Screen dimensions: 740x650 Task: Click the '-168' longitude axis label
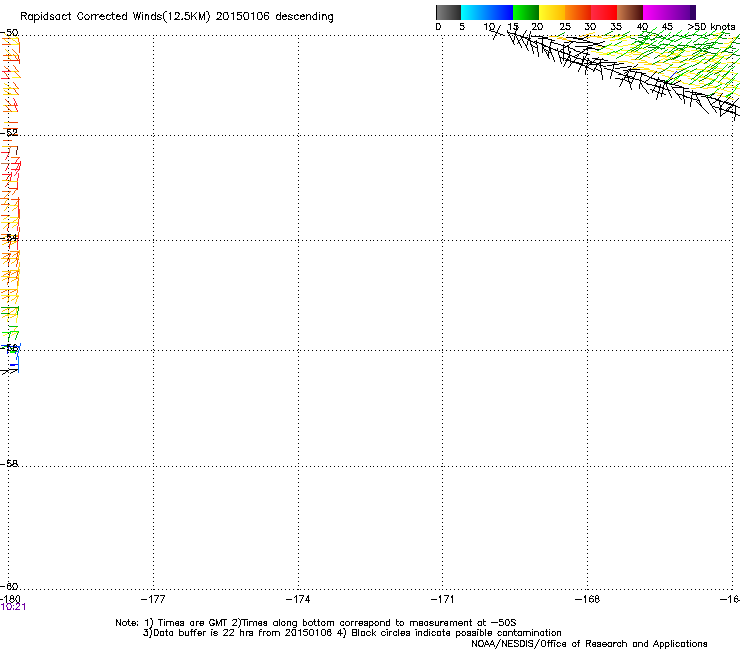point(588,599)
